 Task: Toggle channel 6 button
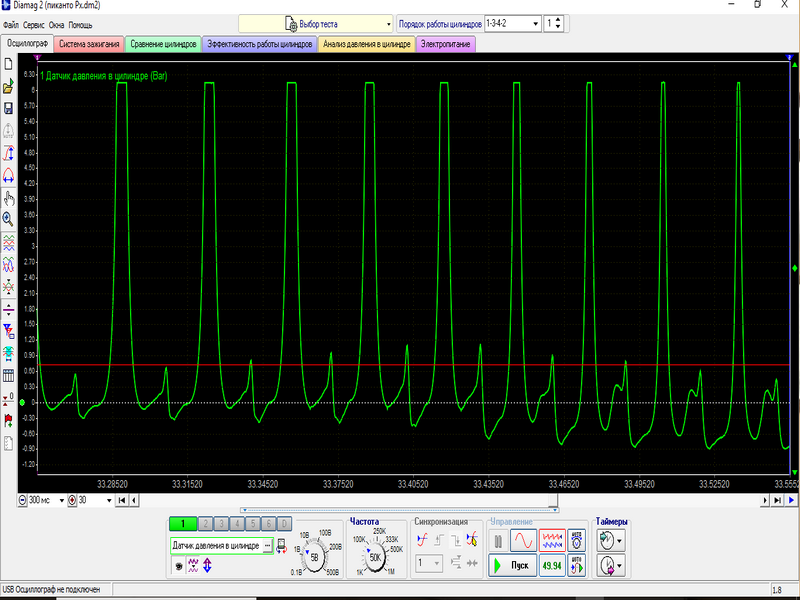point(268,523)
